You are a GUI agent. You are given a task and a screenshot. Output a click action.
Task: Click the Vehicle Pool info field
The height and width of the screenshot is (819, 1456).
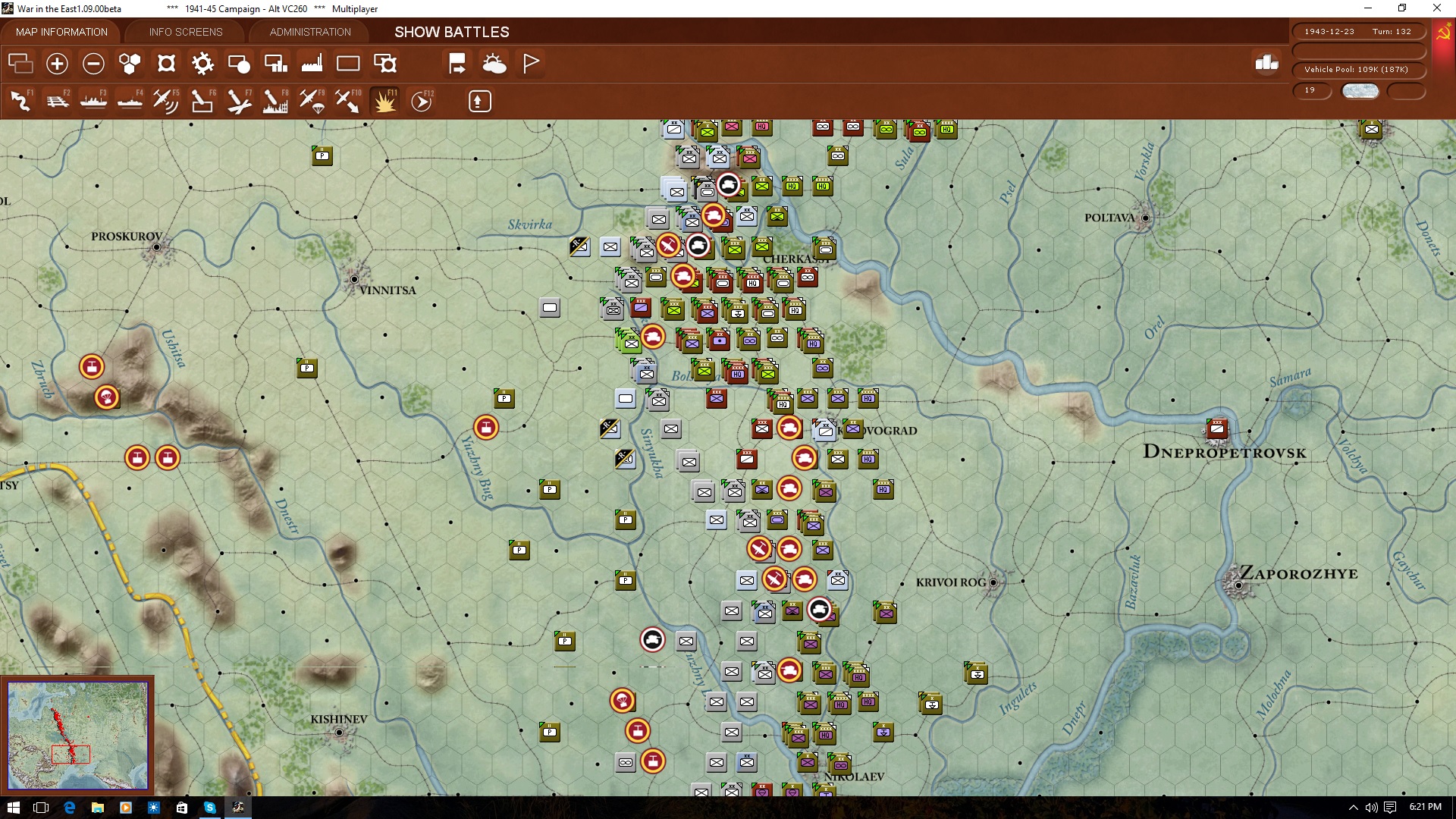tap(1357, 70)
